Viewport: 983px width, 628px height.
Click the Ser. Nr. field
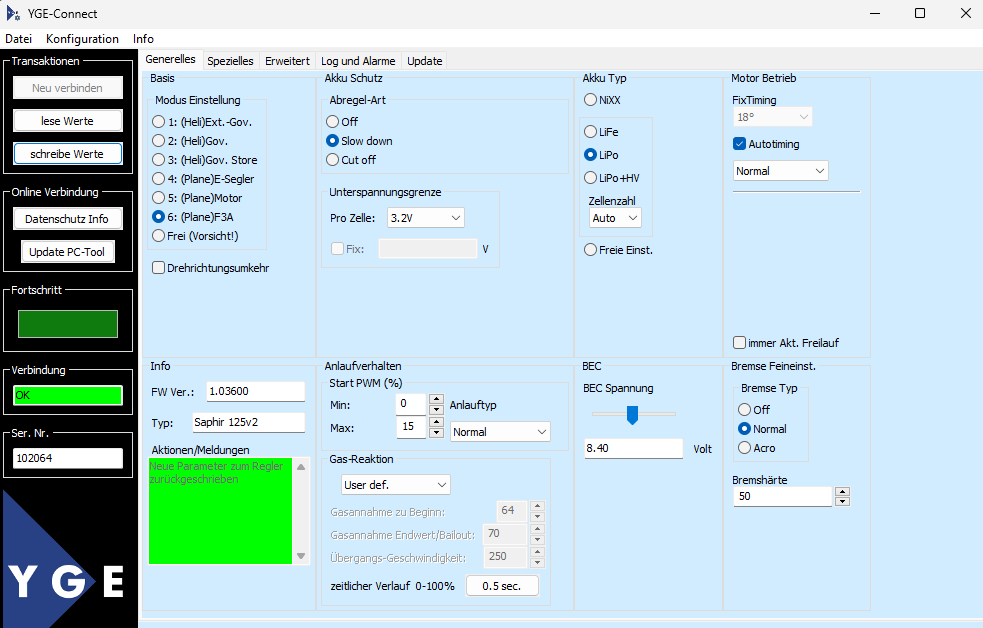tap(68, 458)
